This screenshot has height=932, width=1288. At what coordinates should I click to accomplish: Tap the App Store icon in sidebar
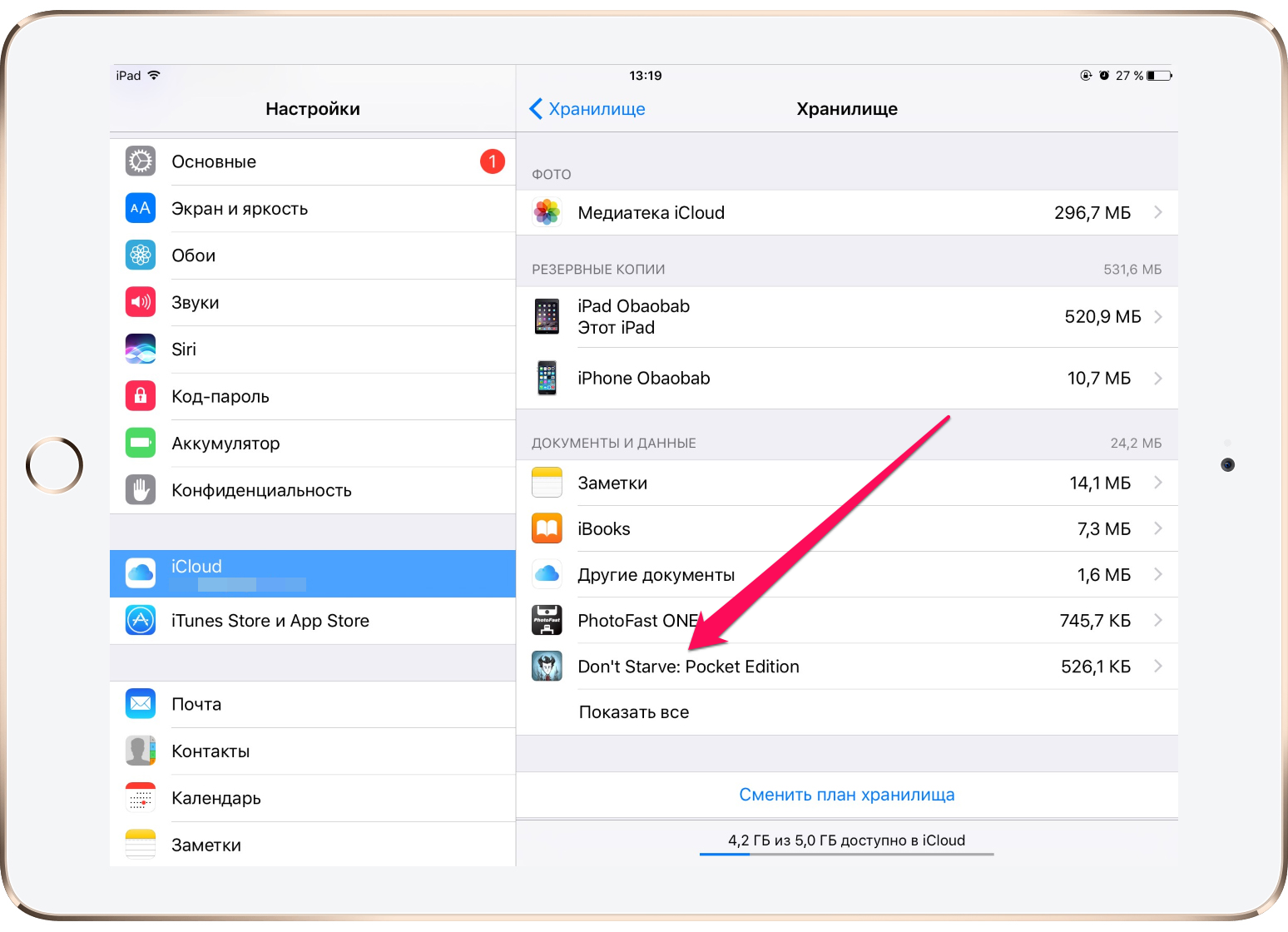141,620
